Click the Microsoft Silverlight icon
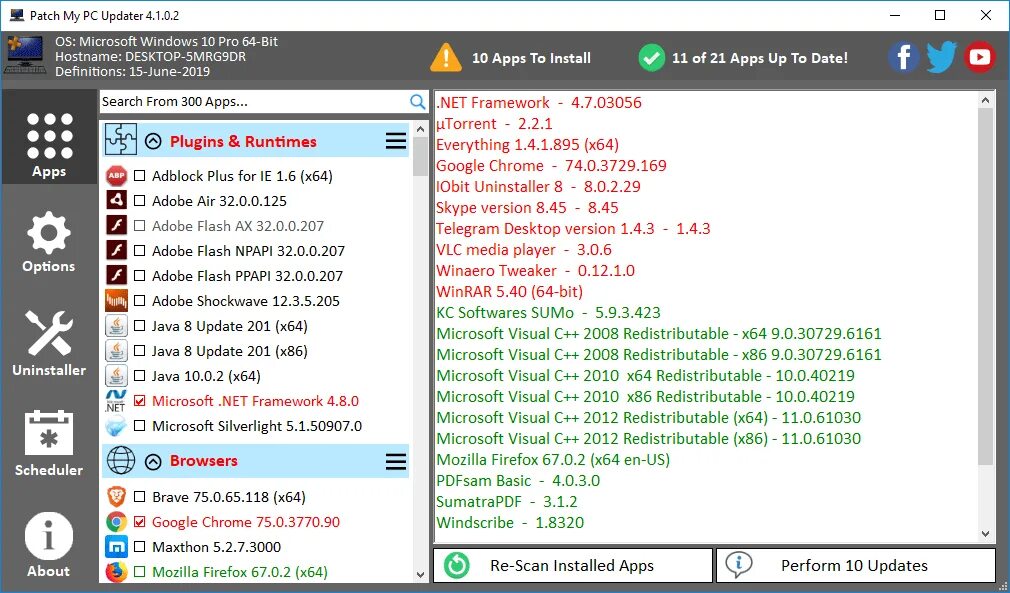Image resolution: width=1010 pixels, height=593 pixels. click(117, 426)
